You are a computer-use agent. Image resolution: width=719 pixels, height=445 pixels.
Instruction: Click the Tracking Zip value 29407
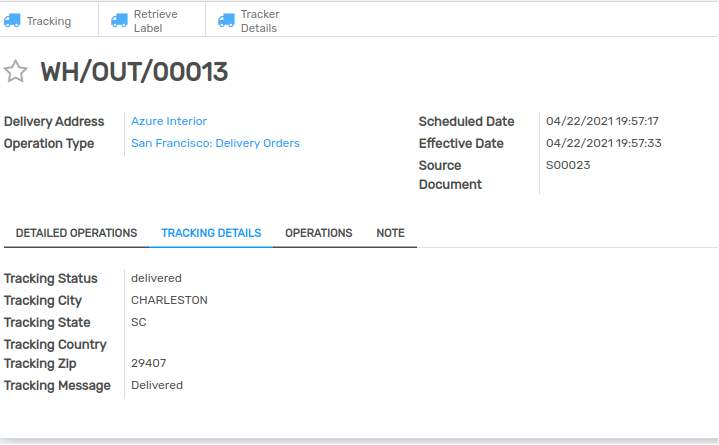coord(149,363)
